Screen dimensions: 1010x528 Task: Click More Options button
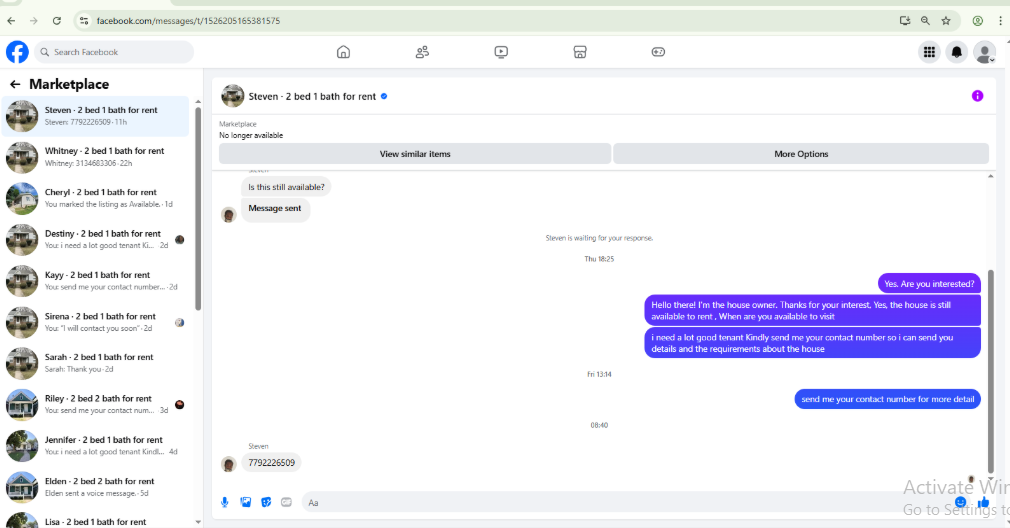point(801,154)
